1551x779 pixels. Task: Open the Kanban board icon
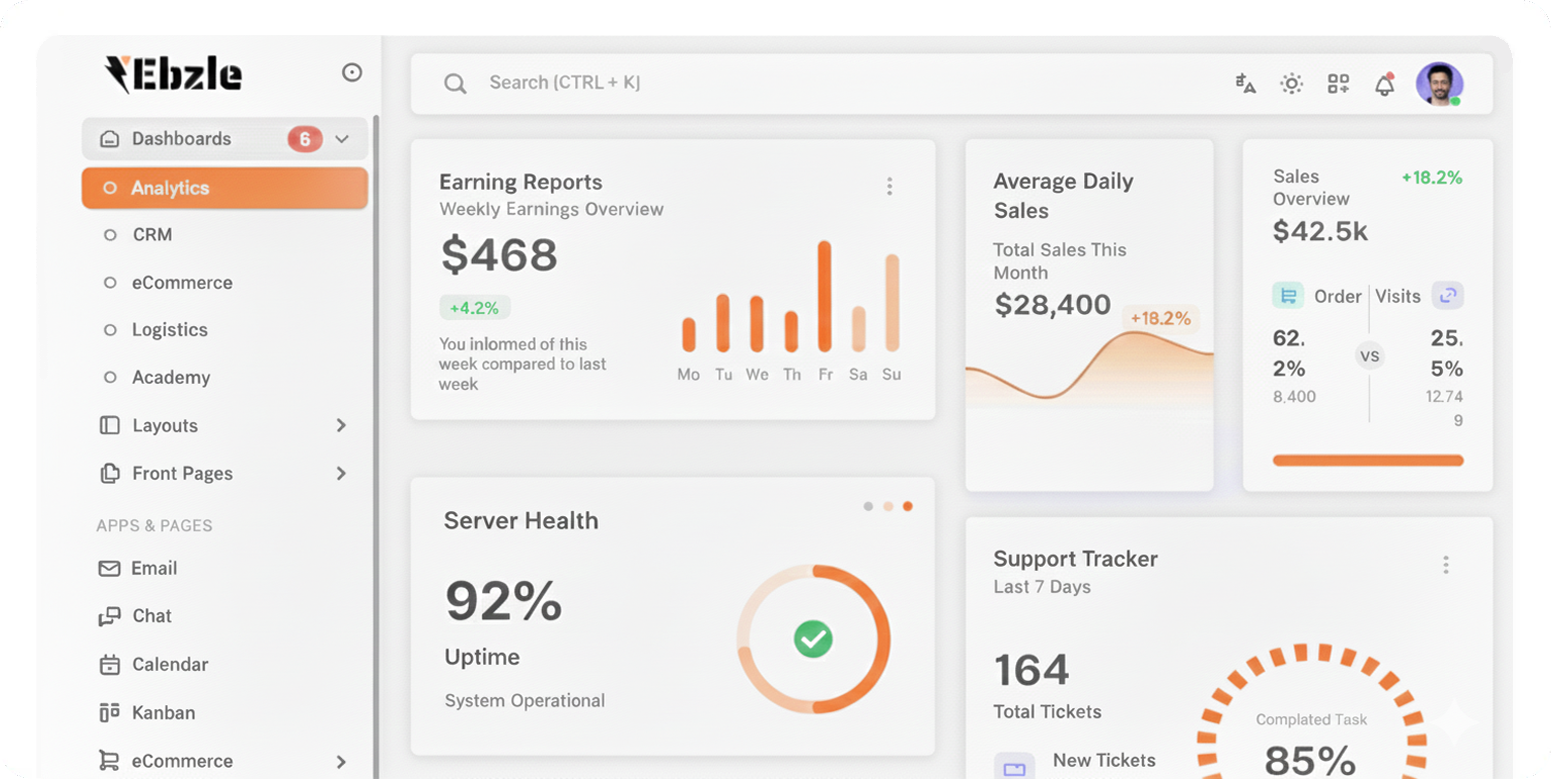(x=109, y=713)
